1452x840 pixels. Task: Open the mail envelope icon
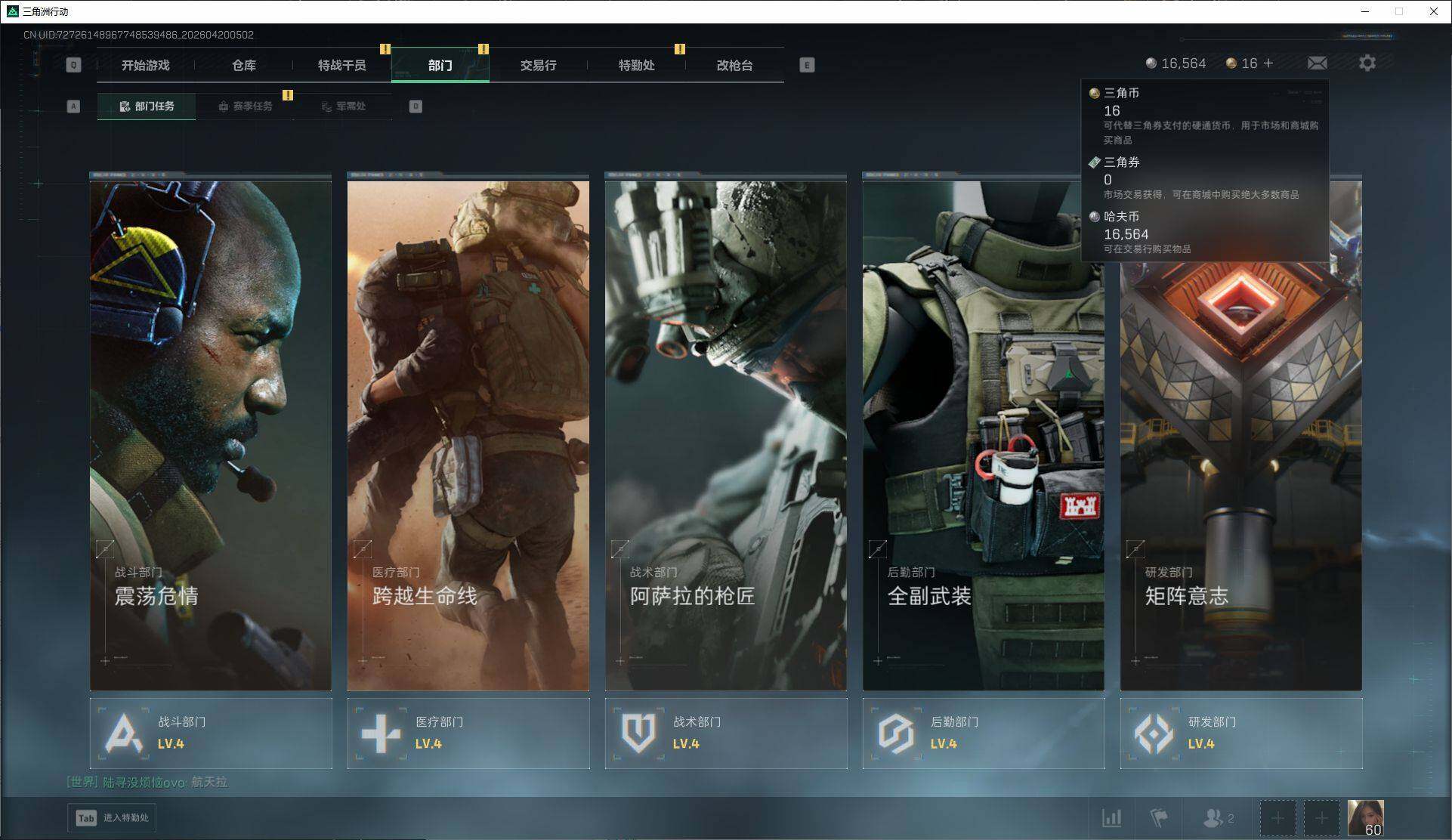(1317, 63)
